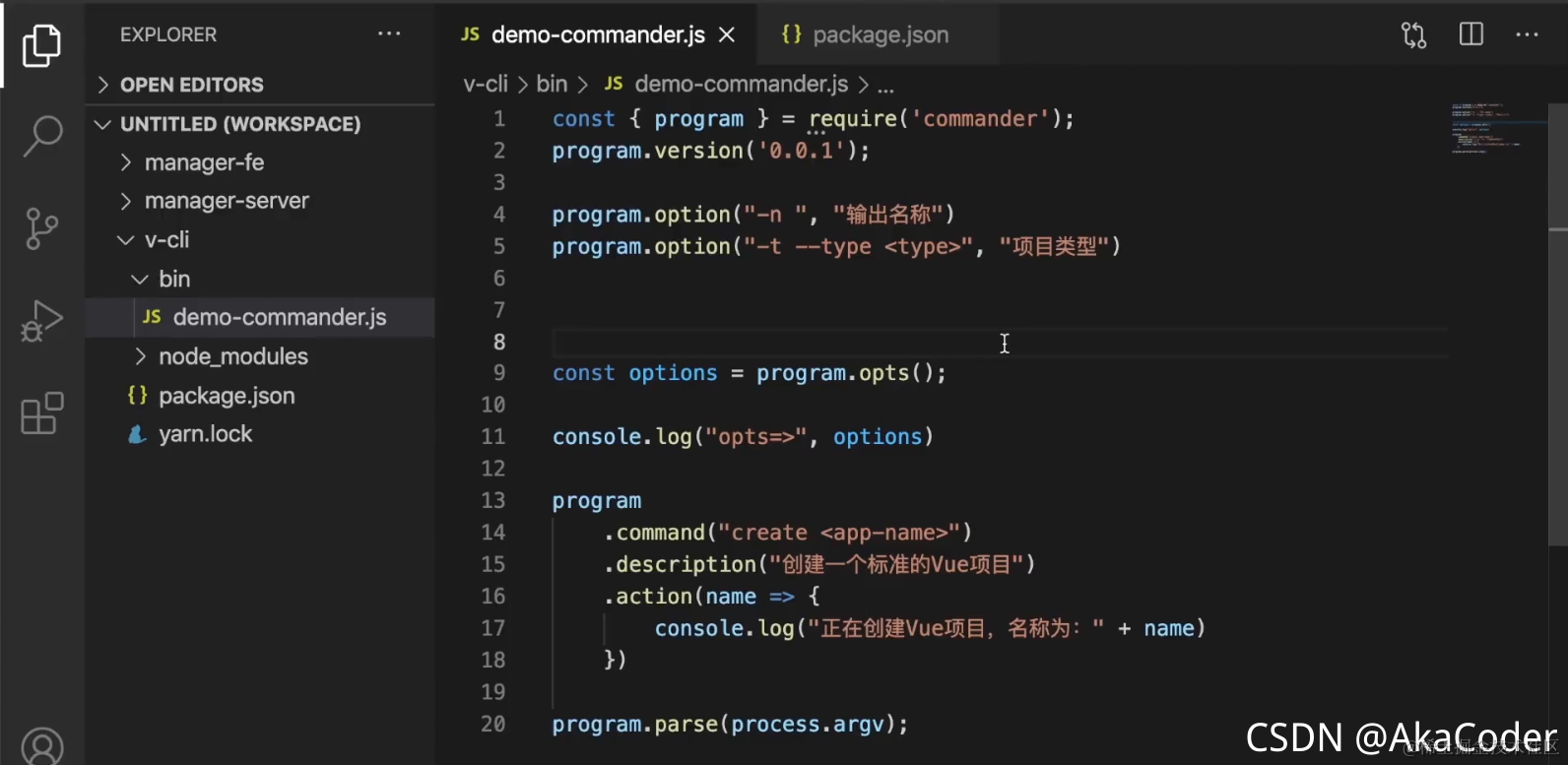The image size is (1568, 765).
Task: Click the breadcrumb ellipsis symbol
Action: [885, 87]
